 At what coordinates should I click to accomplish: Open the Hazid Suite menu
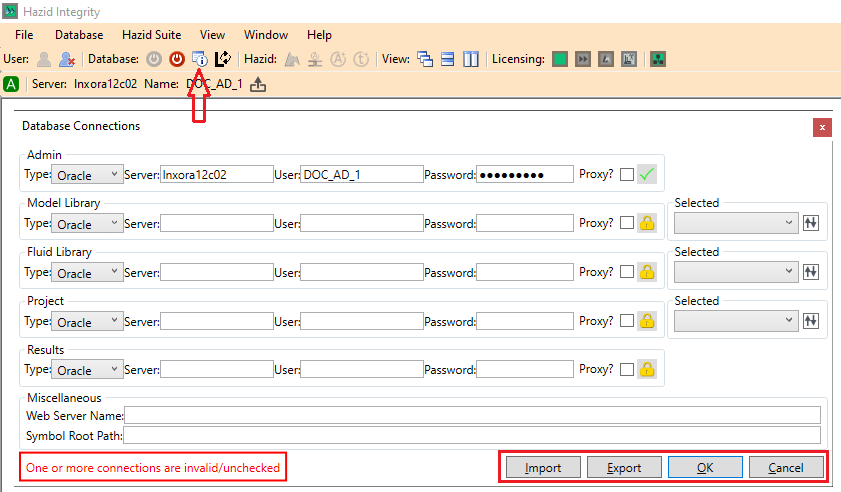pos(151,35)
